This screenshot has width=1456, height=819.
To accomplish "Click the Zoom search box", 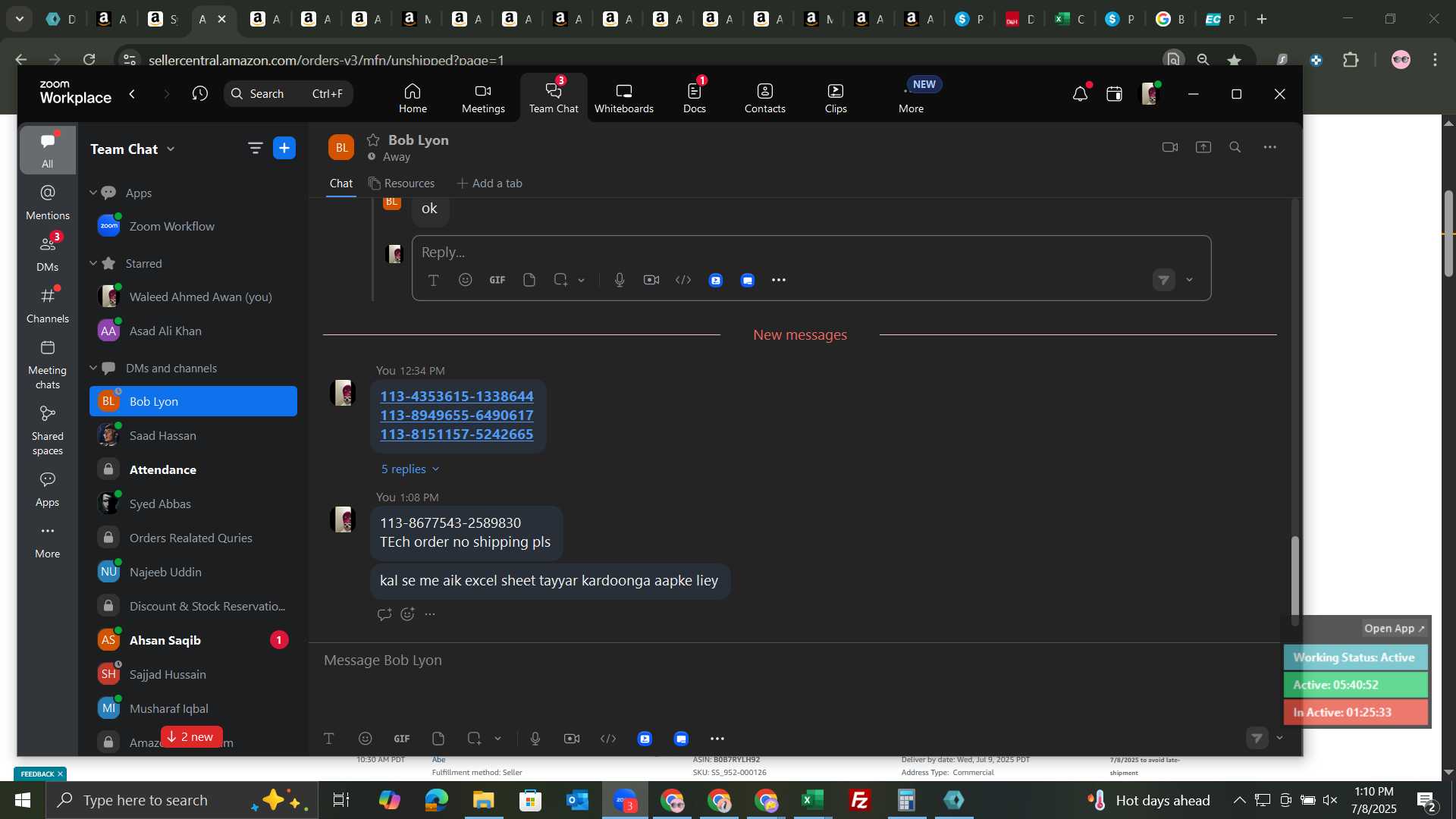I will 288,94.
